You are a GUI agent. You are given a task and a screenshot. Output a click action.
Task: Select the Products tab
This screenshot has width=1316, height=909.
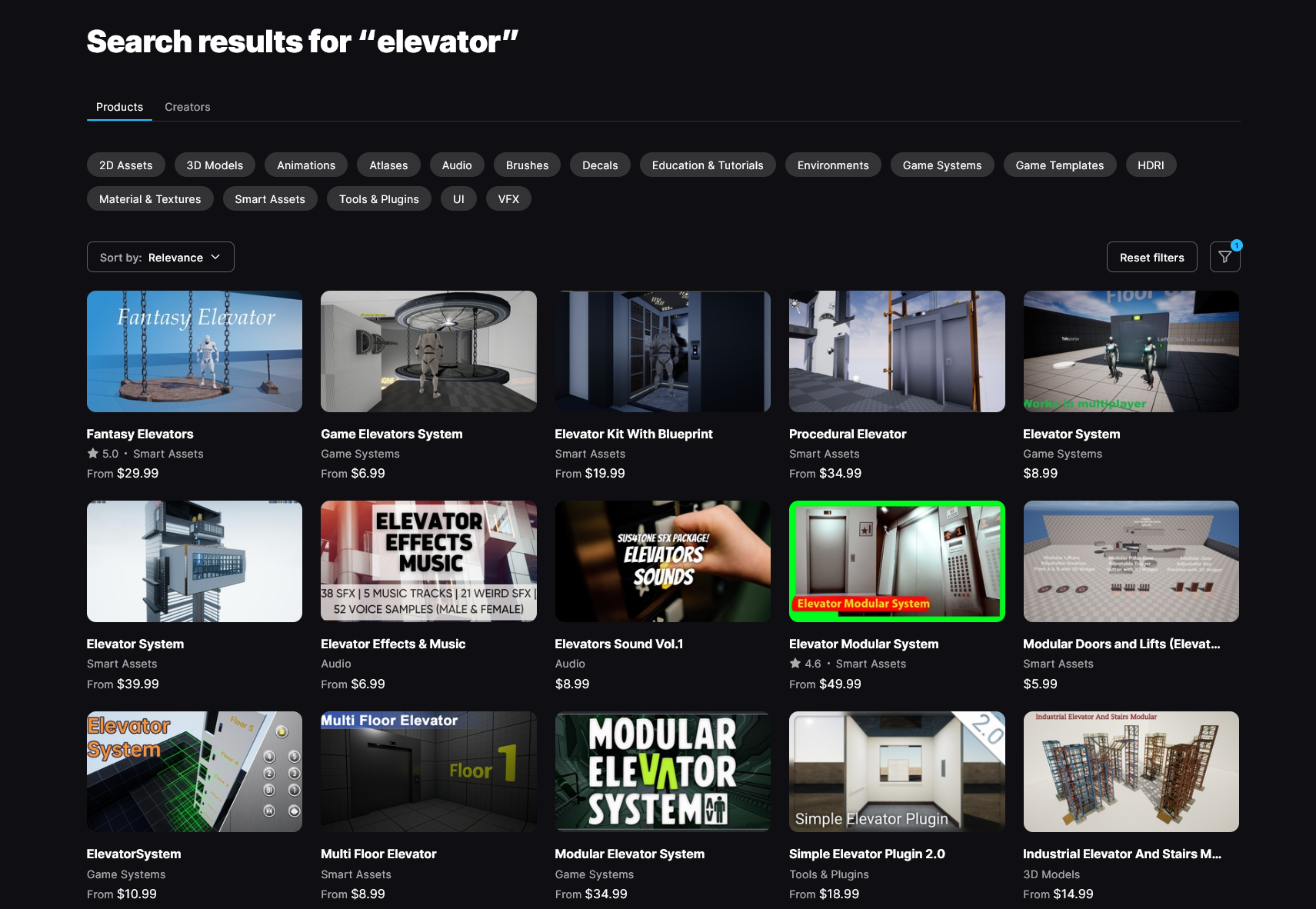tap(119, 107)
